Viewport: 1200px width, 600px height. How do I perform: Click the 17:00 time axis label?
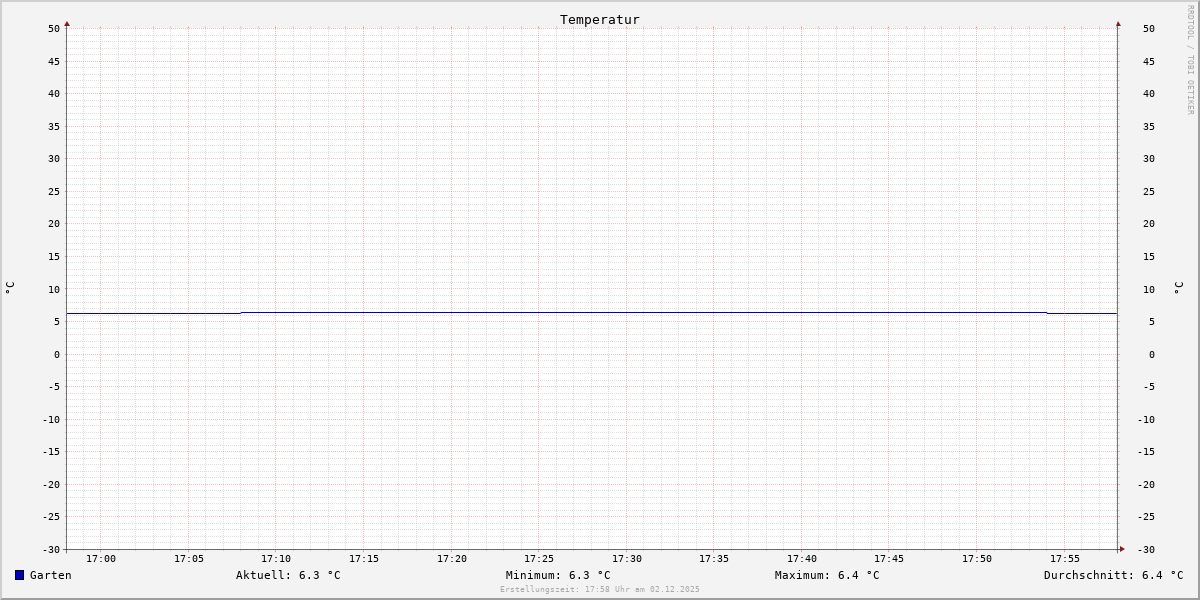click(x=101, y=559)
